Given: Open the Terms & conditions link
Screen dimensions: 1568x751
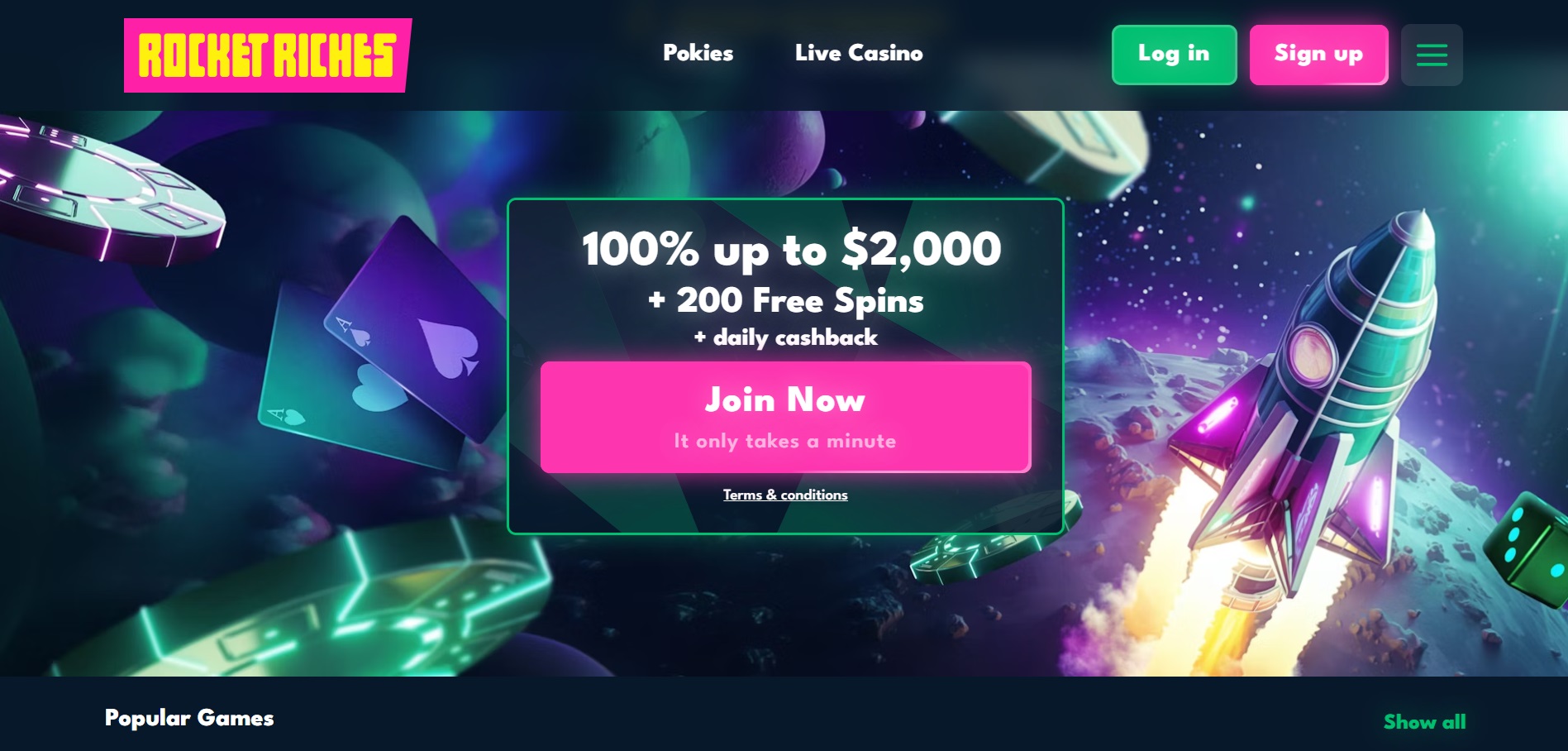Looking at the screenshot, I should 785,495.
